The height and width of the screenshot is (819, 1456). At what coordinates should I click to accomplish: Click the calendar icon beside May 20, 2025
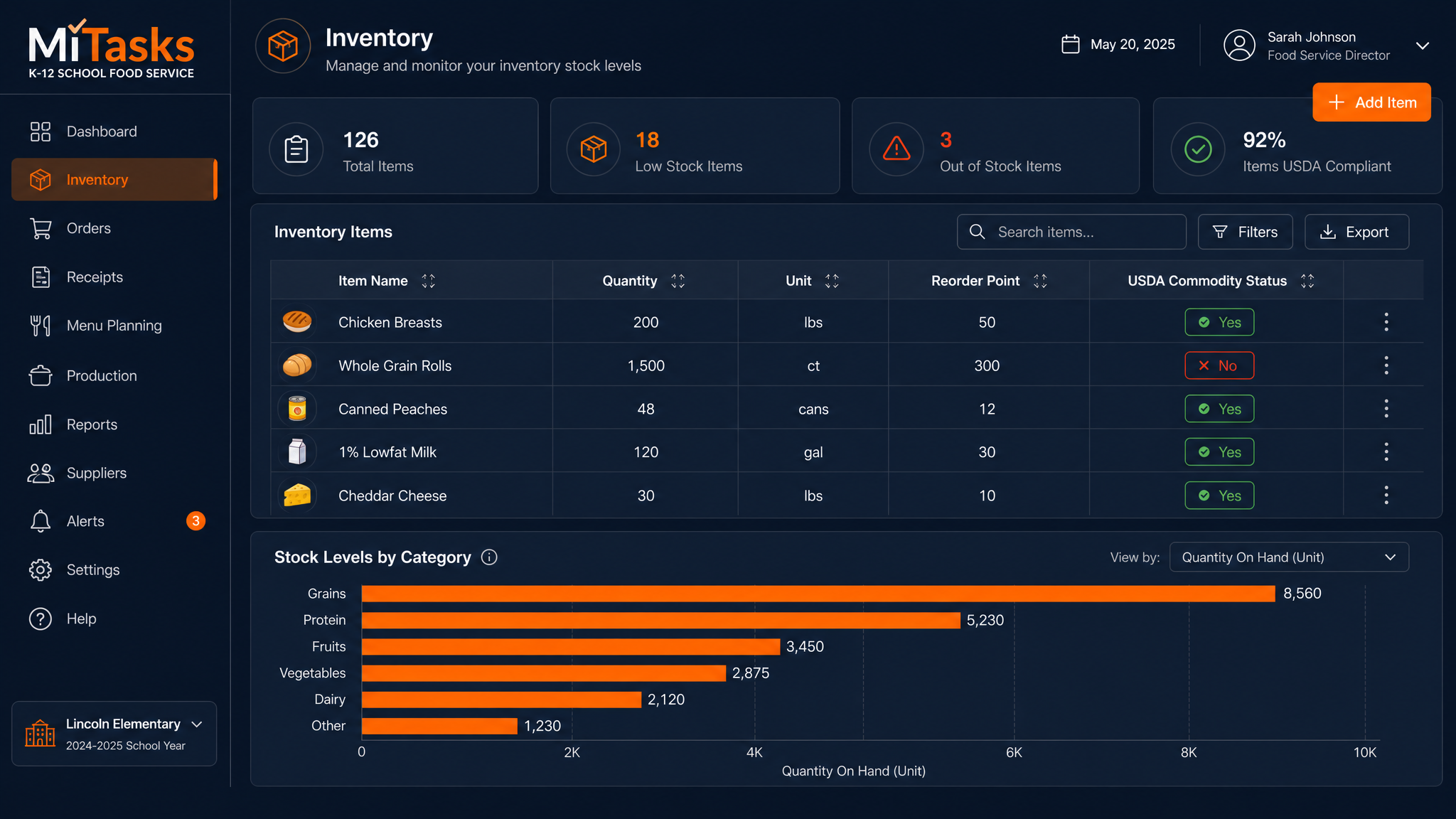pos(1071,44)
